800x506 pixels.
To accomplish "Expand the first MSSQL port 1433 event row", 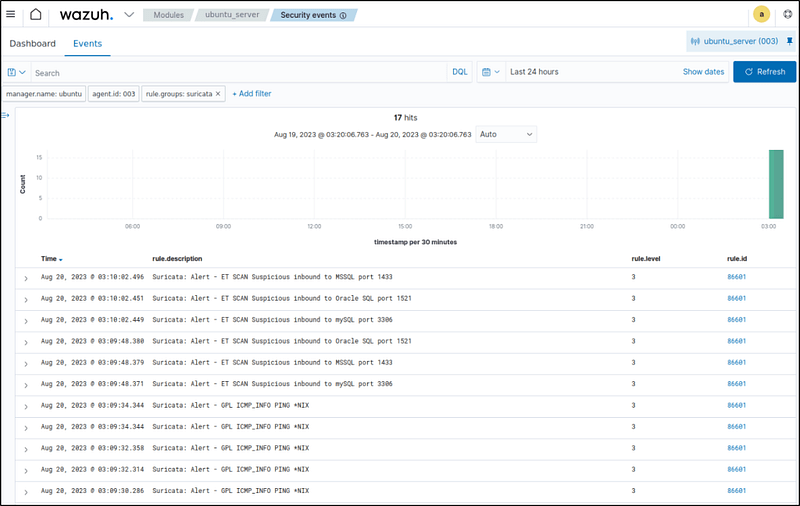I will (26, 278).
